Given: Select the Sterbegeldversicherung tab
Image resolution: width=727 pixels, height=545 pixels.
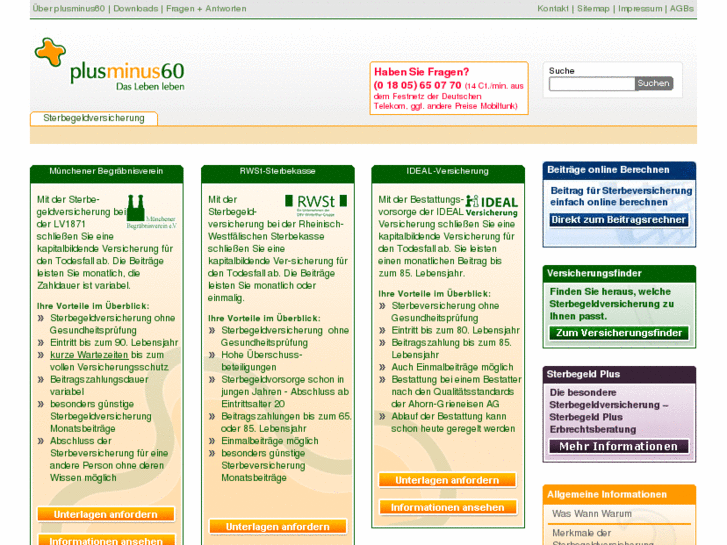Looking at the screenshot, I should pos(94,118).
